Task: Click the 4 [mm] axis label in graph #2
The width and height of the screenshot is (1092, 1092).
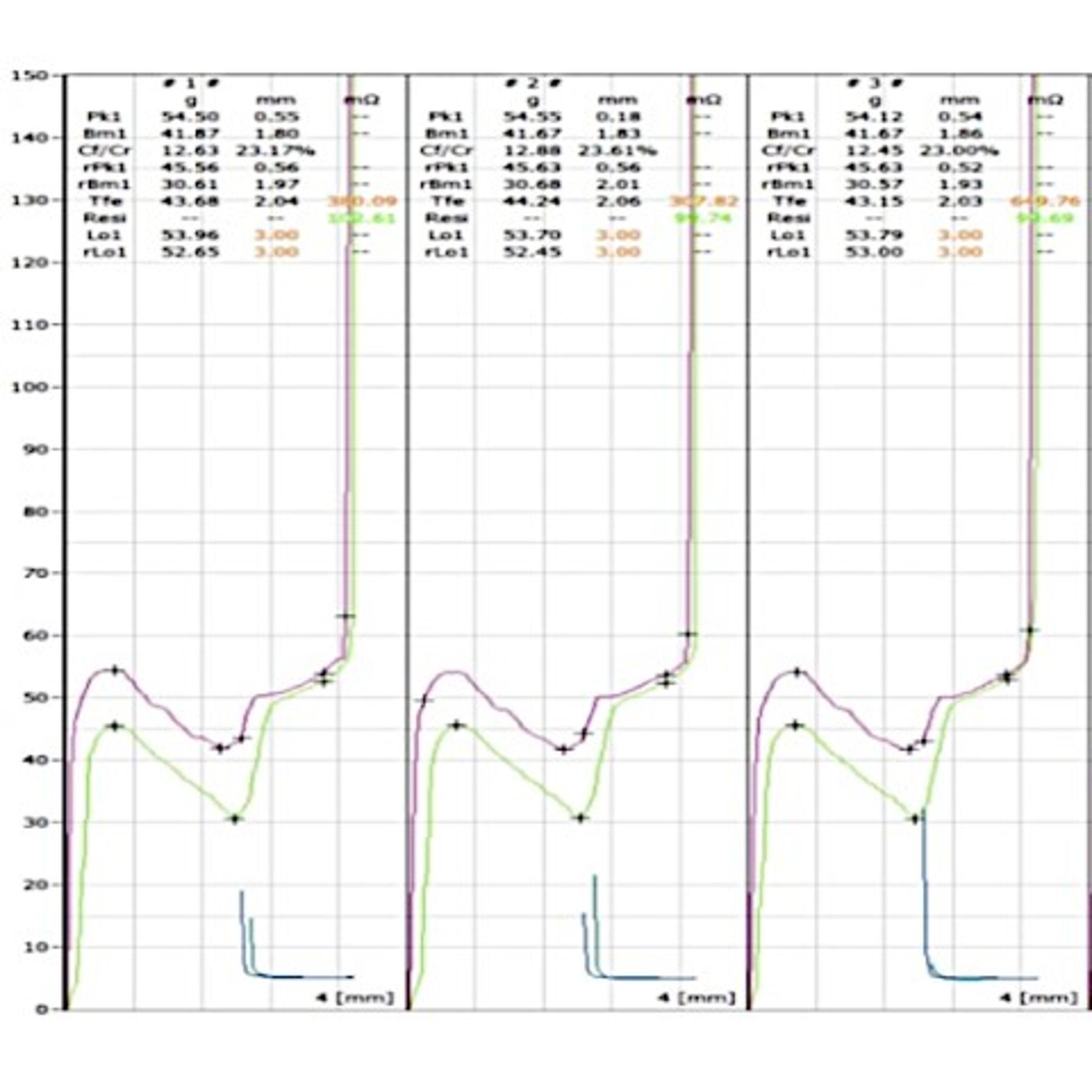Action: (x=696, y=998)
